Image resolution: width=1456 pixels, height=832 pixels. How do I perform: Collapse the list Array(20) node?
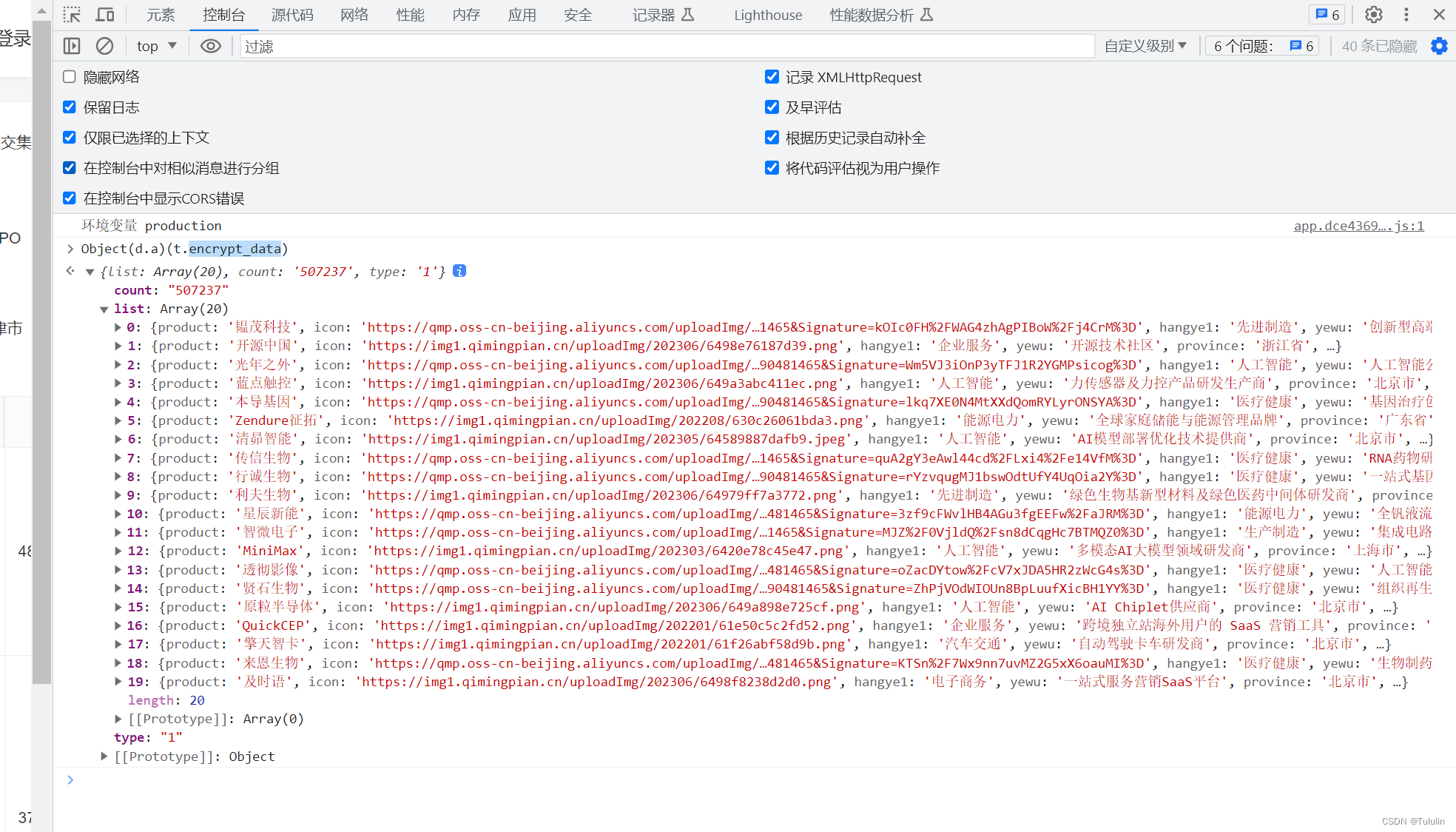[x=104, y=309]
